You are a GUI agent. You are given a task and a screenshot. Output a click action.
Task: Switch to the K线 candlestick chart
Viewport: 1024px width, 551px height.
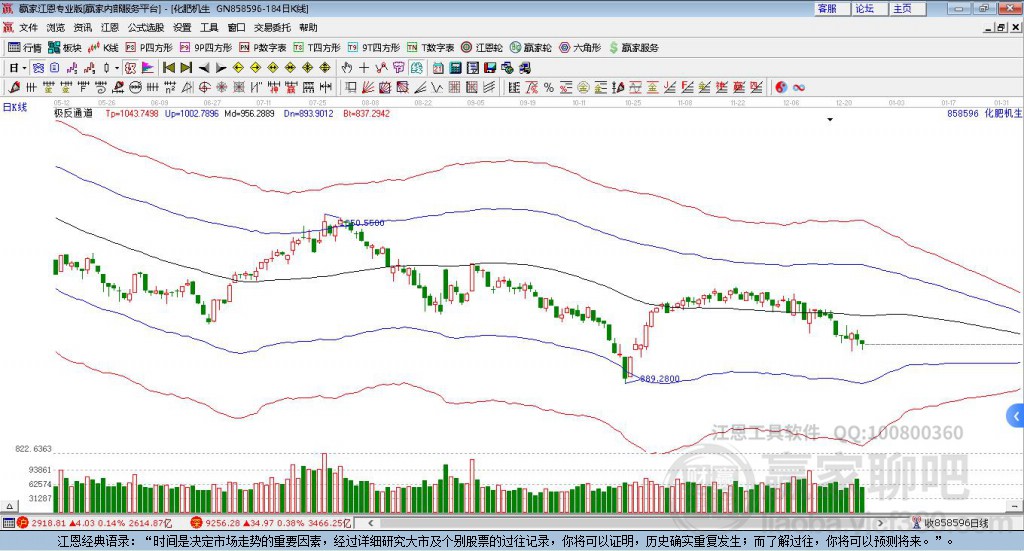pos(103,48)
